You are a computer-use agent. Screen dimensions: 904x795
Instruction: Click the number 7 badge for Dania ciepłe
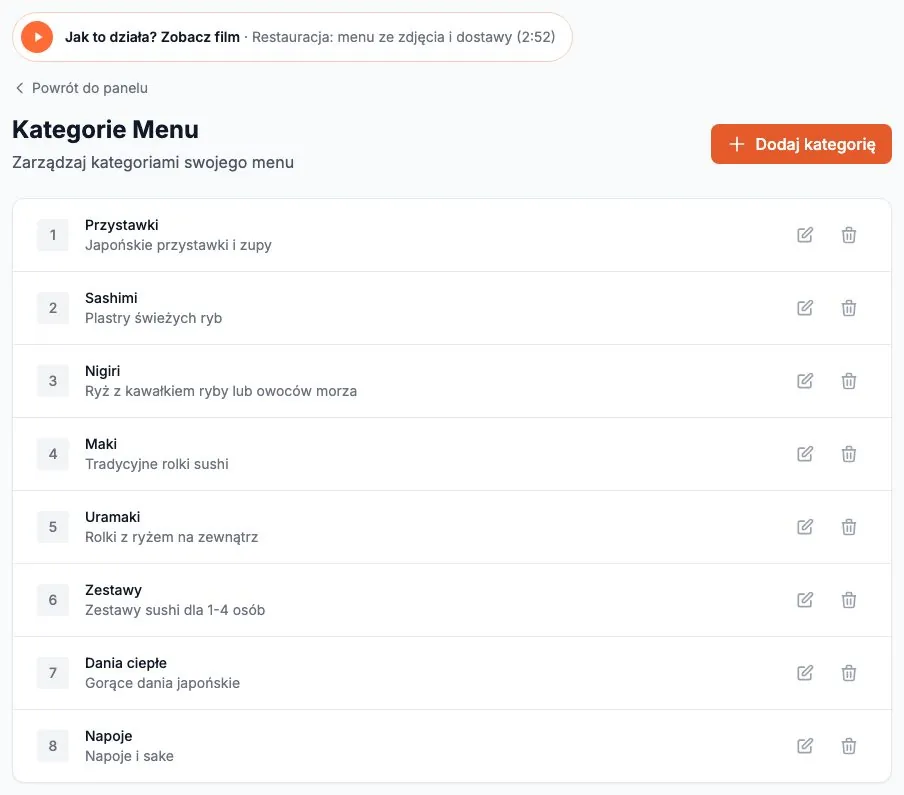click(52, 673)
